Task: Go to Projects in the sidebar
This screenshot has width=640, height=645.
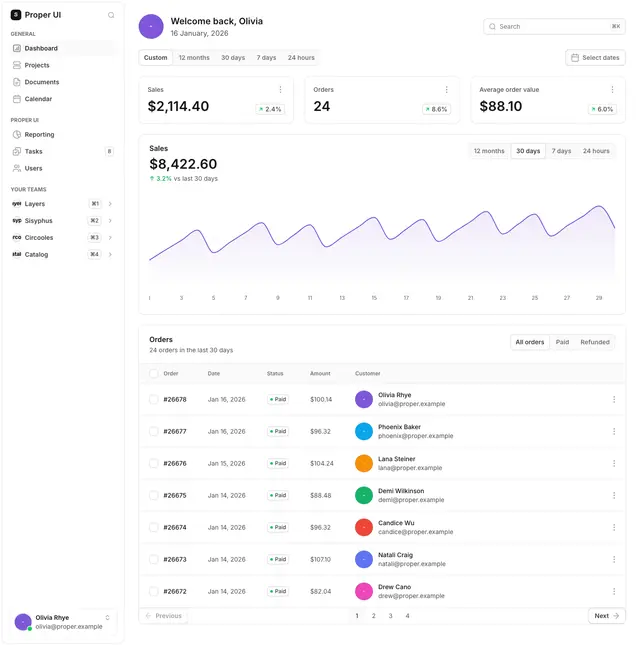Action: click(63, 65)
